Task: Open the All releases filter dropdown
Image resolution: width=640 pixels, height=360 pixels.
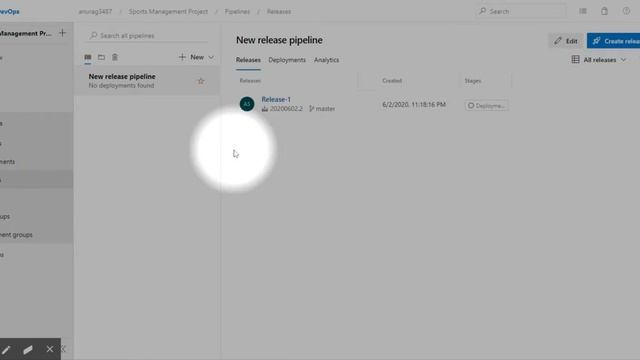Action: point(599,60)
